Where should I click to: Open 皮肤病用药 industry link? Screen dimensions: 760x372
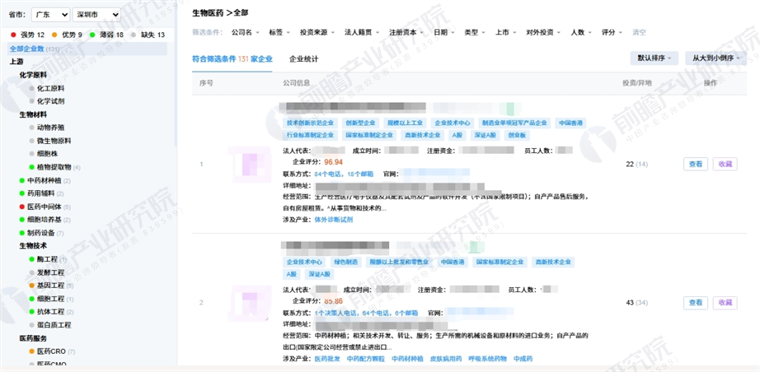tap(445, 359)
